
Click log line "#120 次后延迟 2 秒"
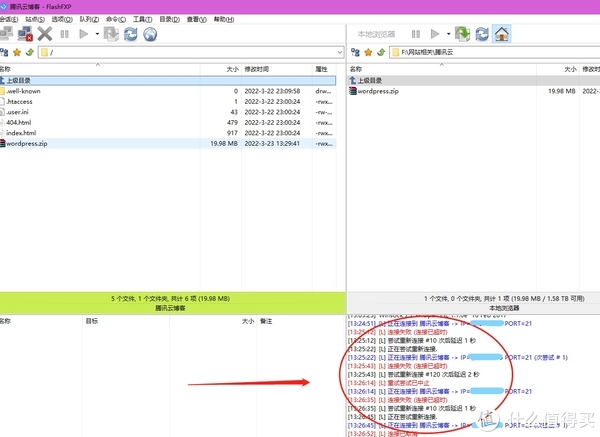coord(414,374)
